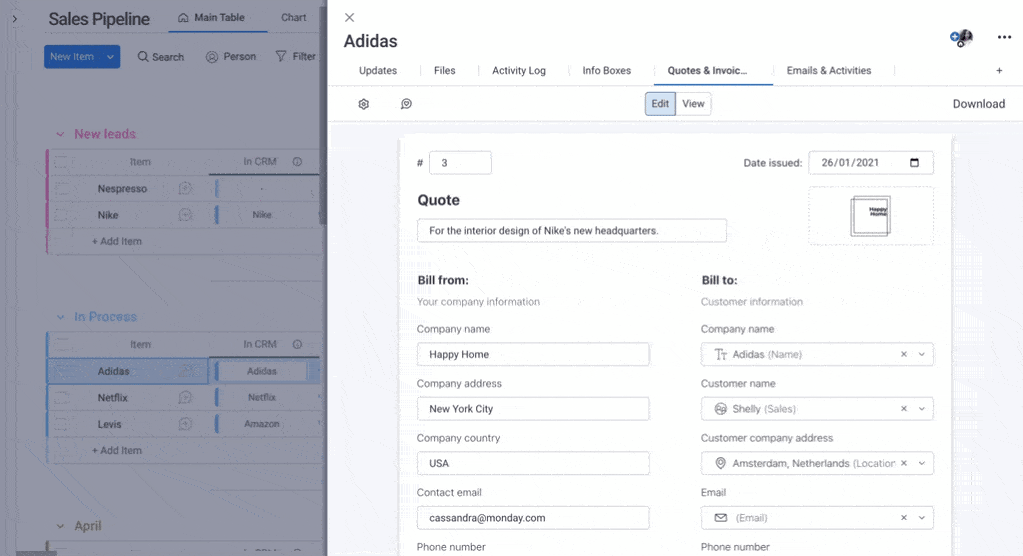
Task: Expand the Email column dropdown
Action: pos(922,517)
